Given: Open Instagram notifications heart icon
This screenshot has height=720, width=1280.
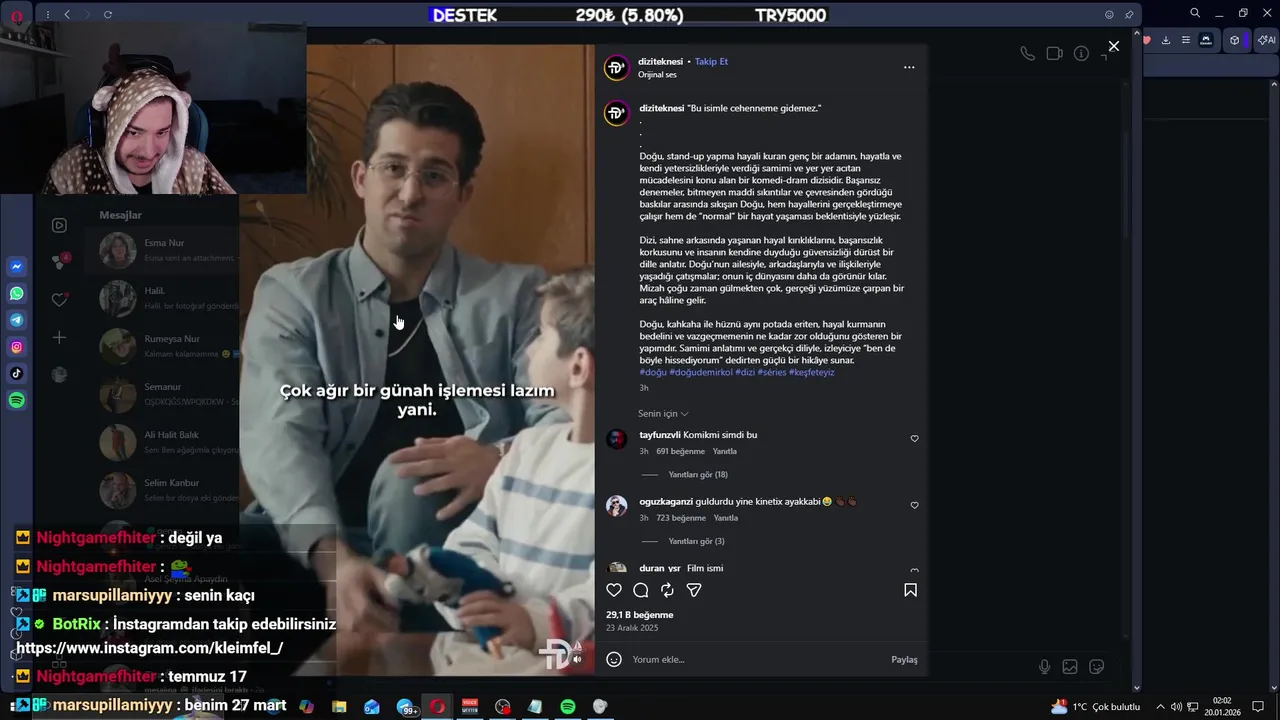Looking at the screenshot, I should tap(60, 299).
